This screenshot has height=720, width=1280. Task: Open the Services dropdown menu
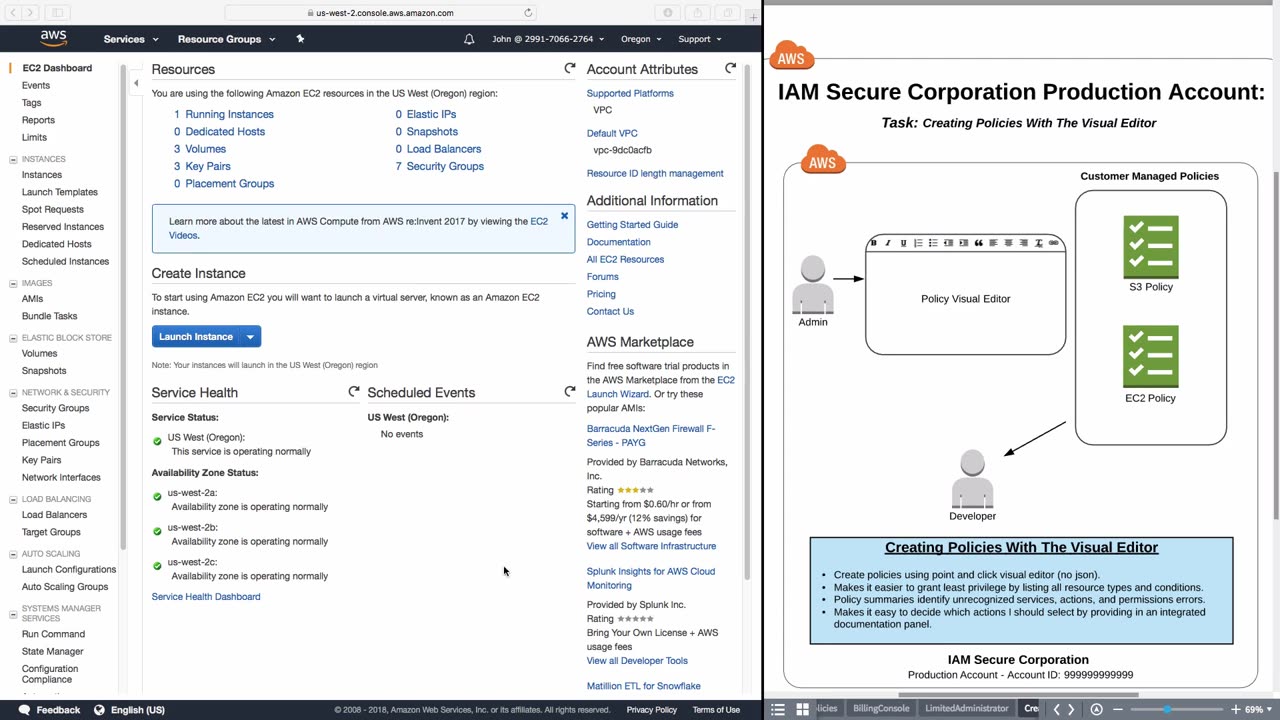coord(131,39)
